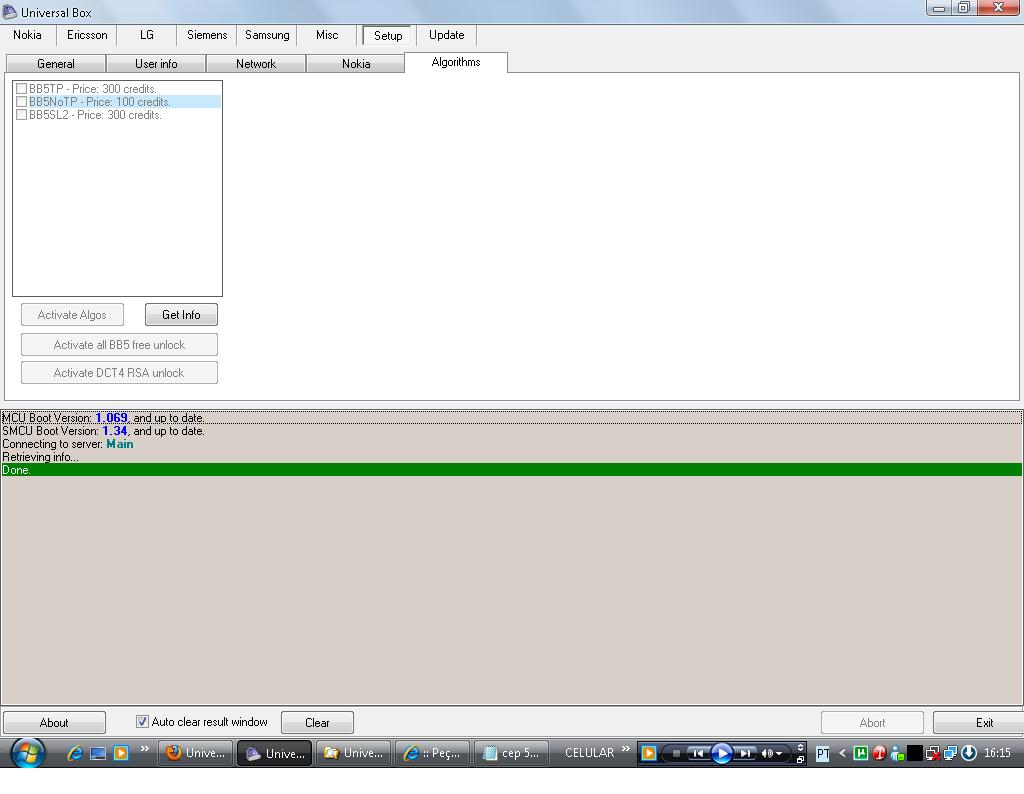Open the Windows Start menu orb
1024x794 pixels.
pyautogui.click(x=26, y=752)
